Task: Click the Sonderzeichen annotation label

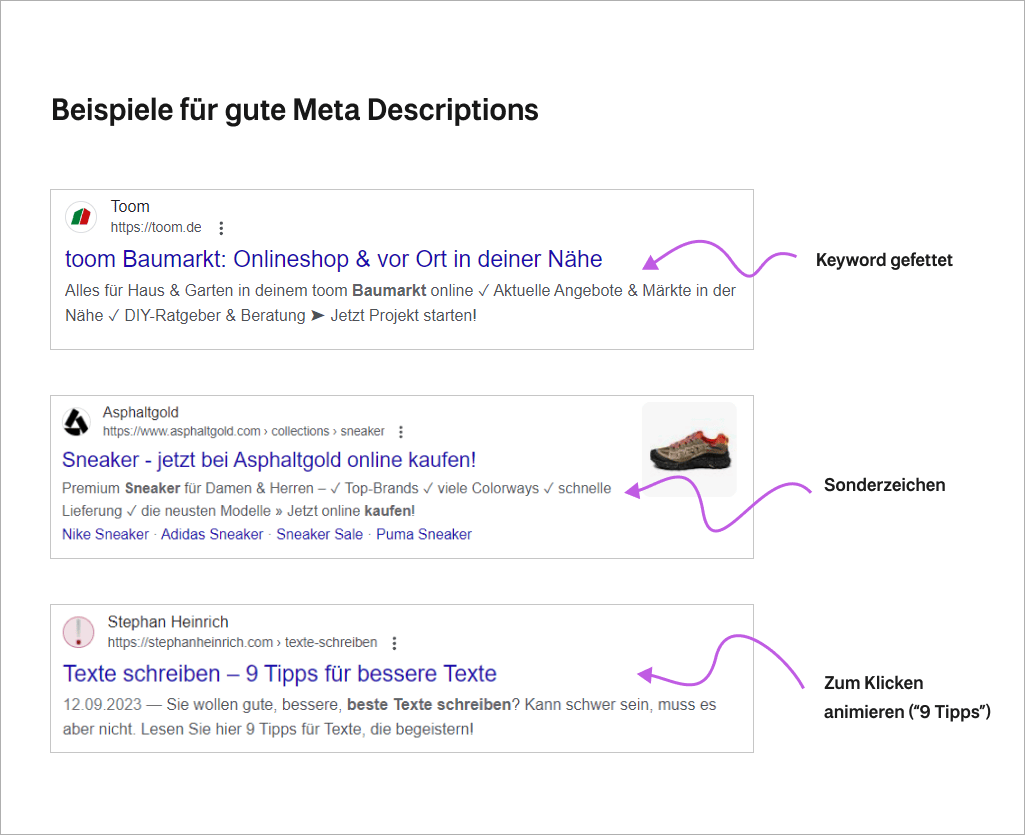Action: 884,485
